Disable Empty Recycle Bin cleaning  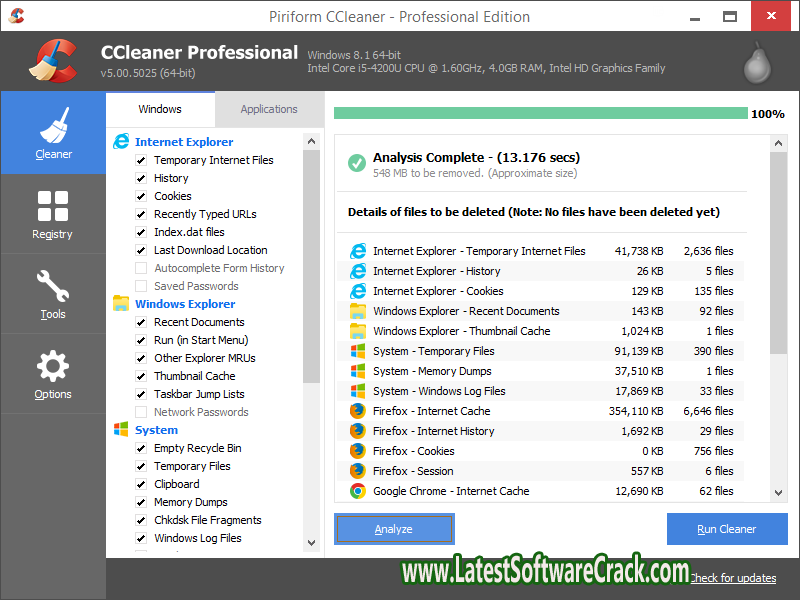tap(141, 448)
